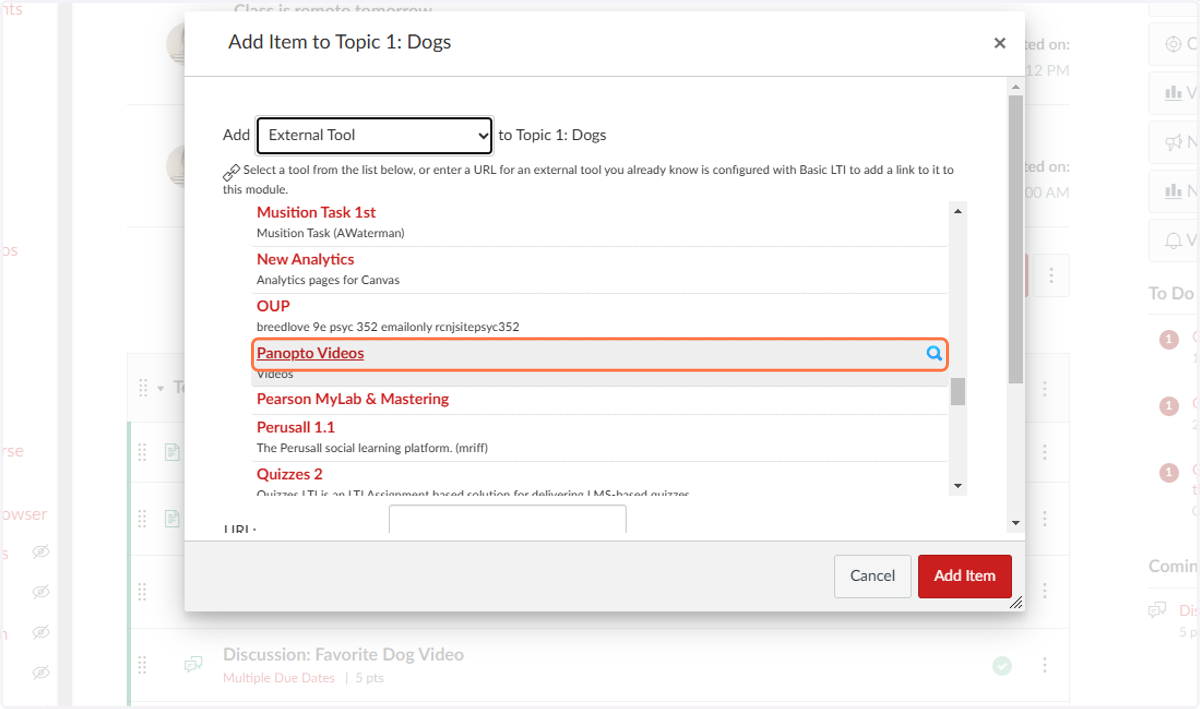The image size is (1200, 709).
Task: Click the tool list scrollbar thumb
Action: (958, 391)
